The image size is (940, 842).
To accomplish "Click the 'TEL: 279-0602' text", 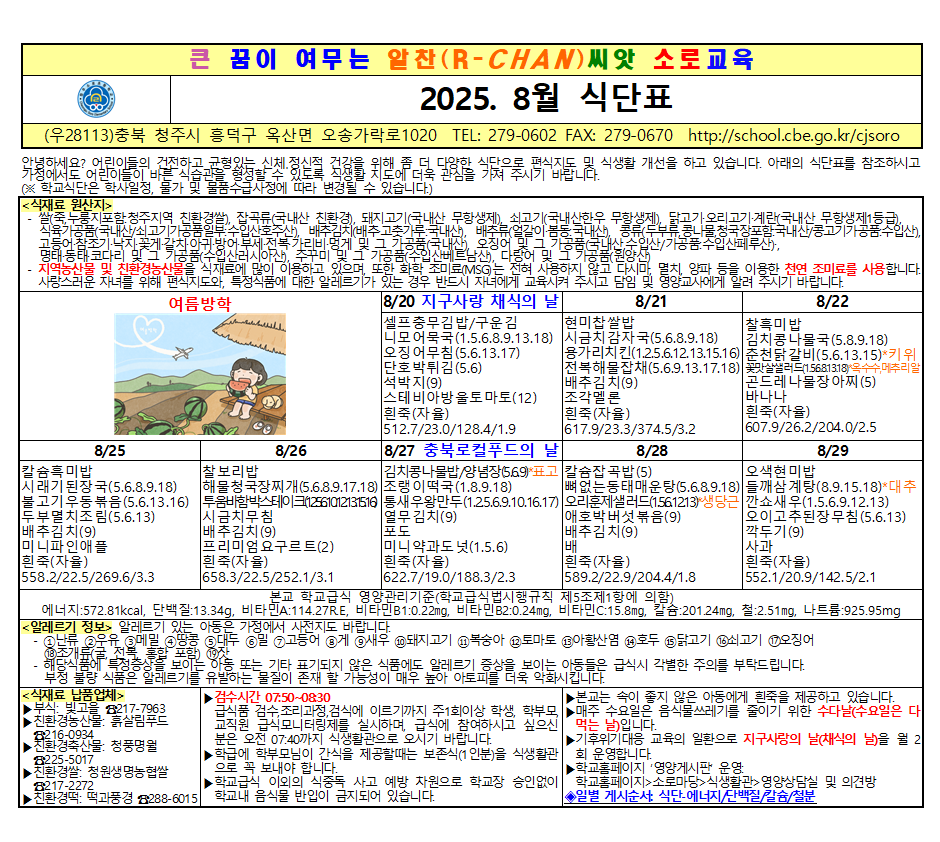I will click(505, 135).
